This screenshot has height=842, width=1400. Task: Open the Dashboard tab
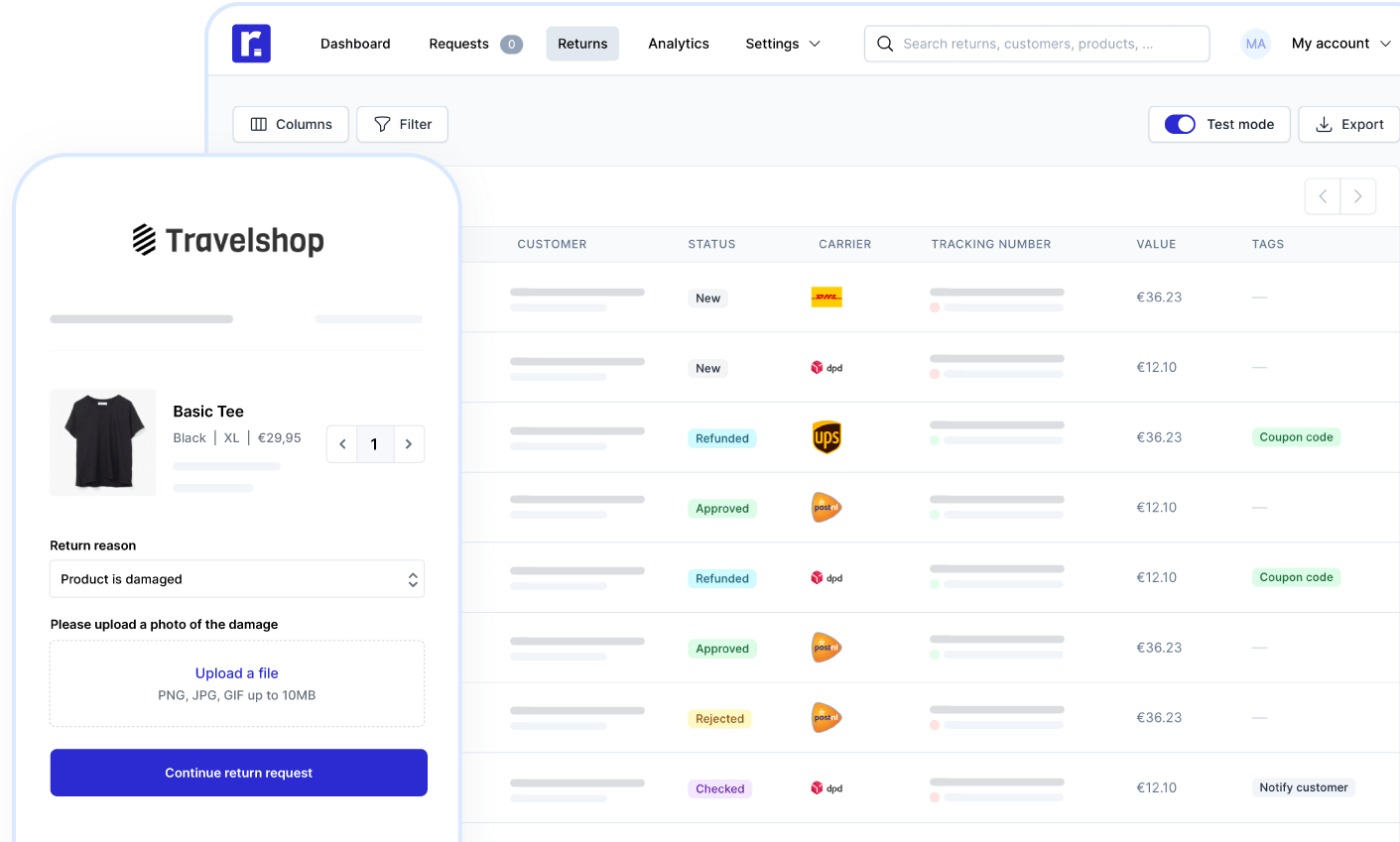[355, 44]
